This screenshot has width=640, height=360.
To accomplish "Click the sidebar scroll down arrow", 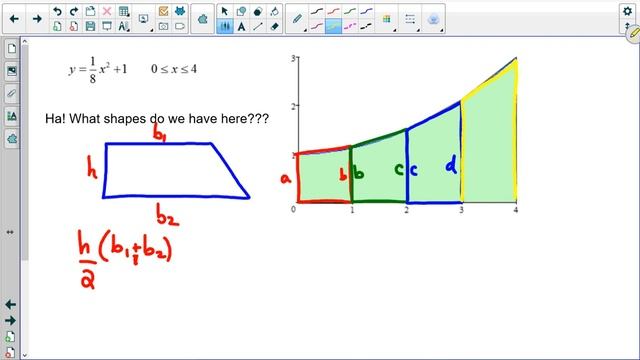I will pyautogui.click(x=25, y=356).
